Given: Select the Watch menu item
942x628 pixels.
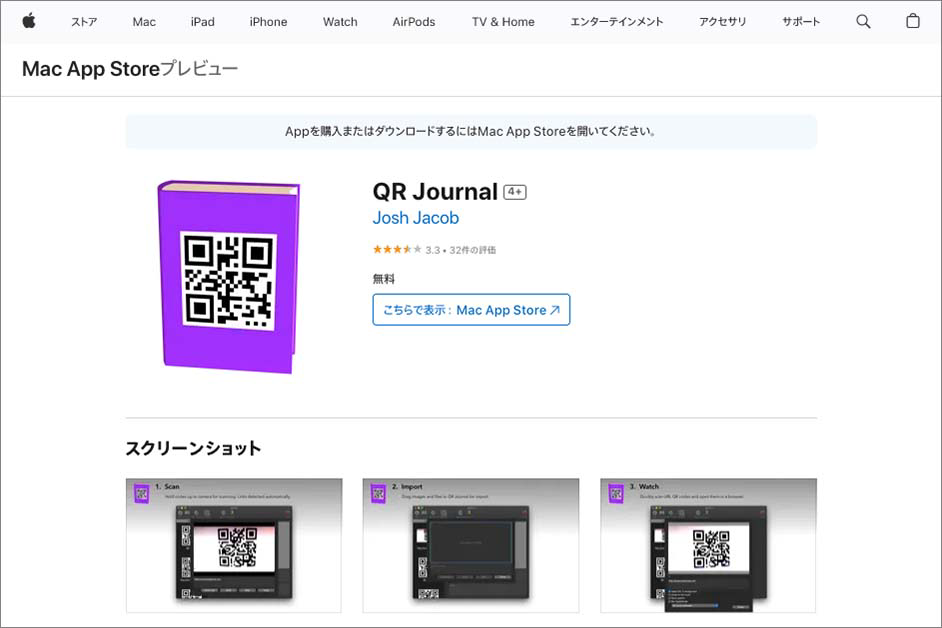Looking at the screenshot, I should 339,20.
